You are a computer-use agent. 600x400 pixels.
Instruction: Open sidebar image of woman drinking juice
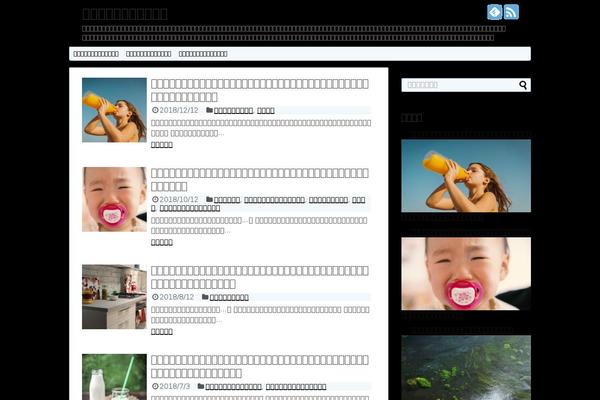coord(466,175)
